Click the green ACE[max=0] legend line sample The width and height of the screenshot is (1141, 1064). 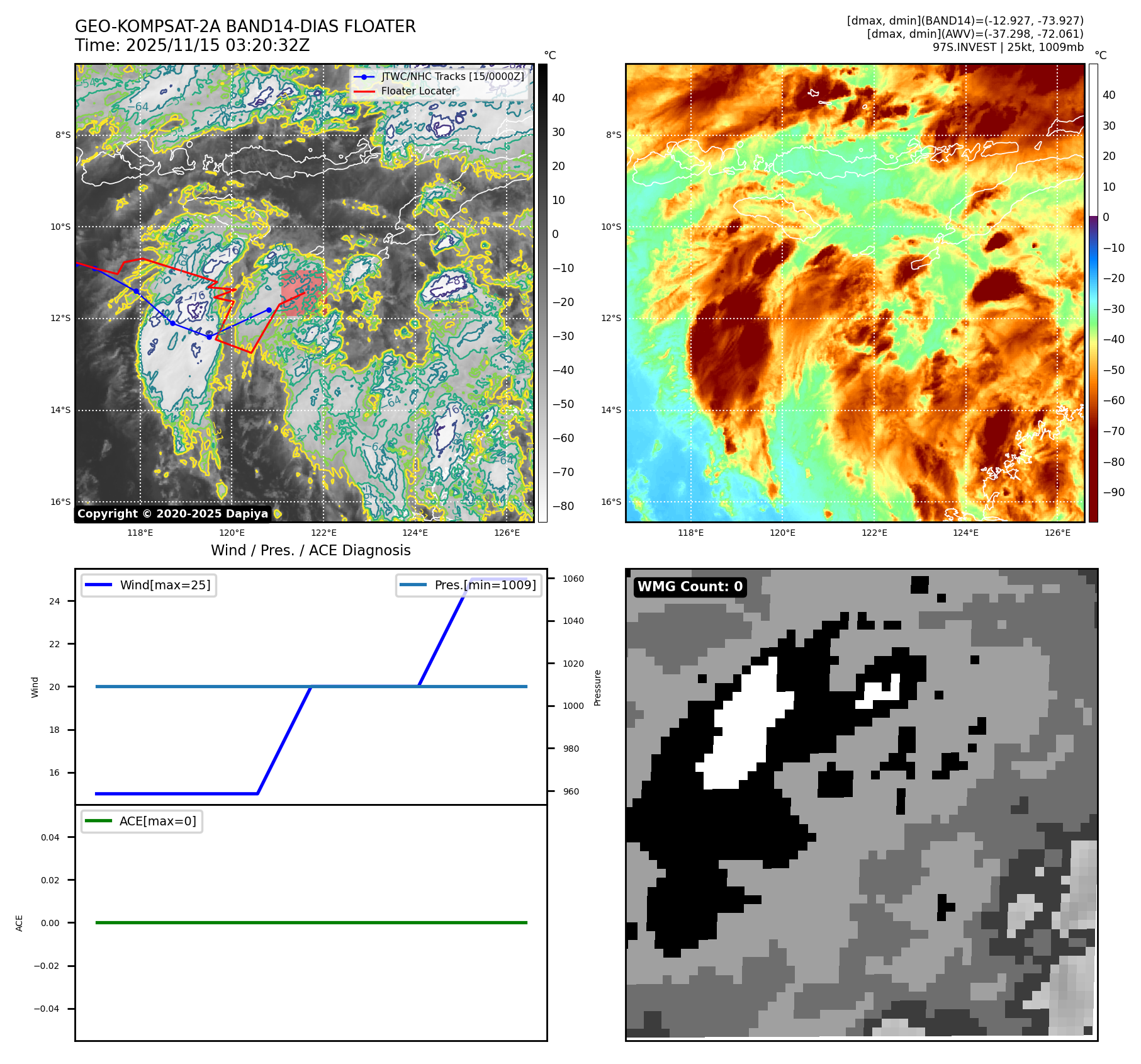98,821
